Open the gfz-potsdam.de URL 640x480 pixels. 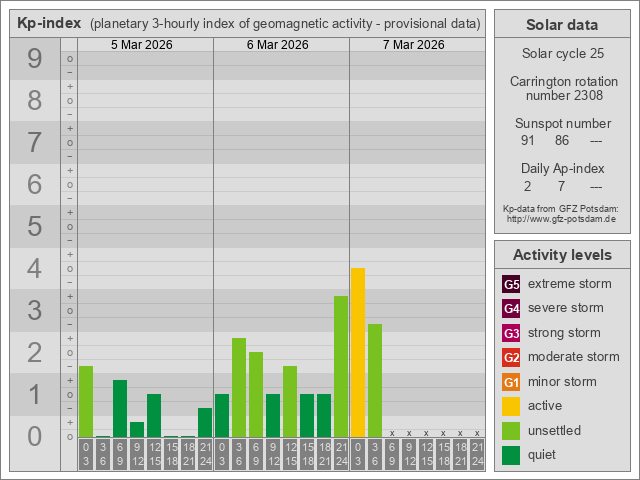(561, 218)
